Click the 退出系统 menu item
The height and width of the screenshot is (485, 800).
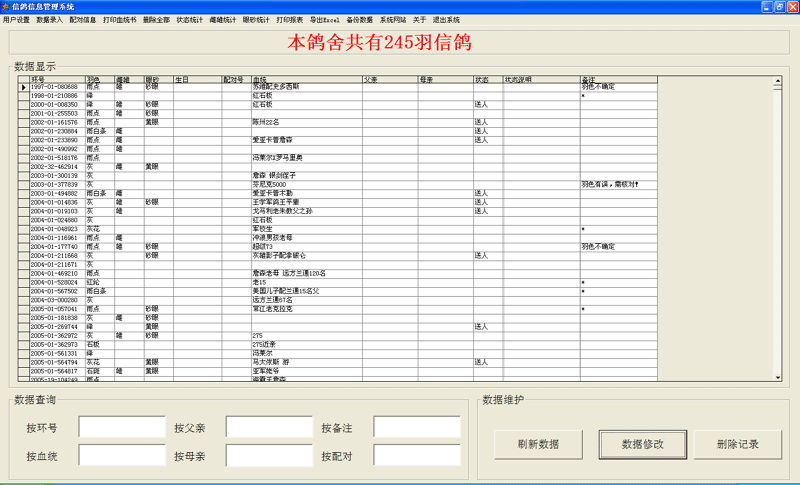tap(446, 20)
